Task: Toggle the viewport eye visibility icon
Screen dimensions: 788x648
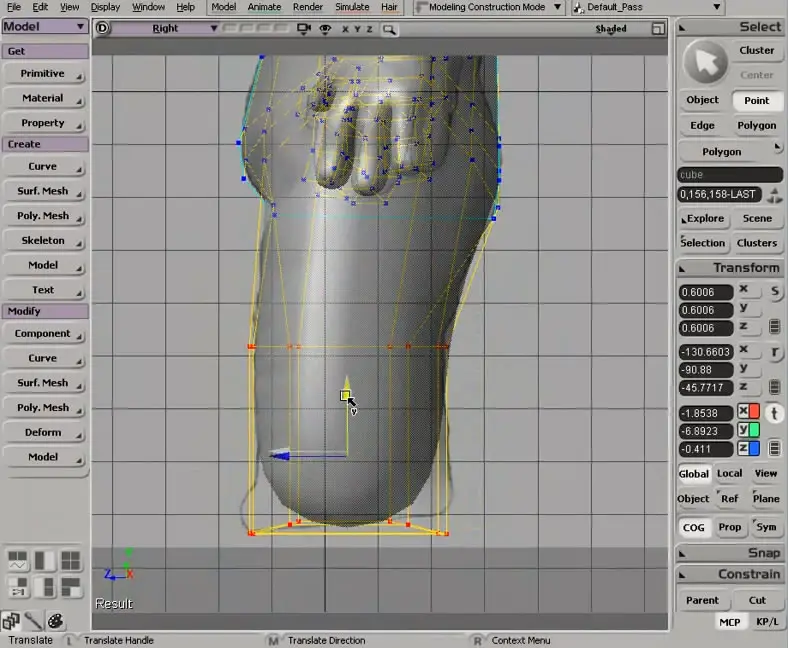Action: 325,29
